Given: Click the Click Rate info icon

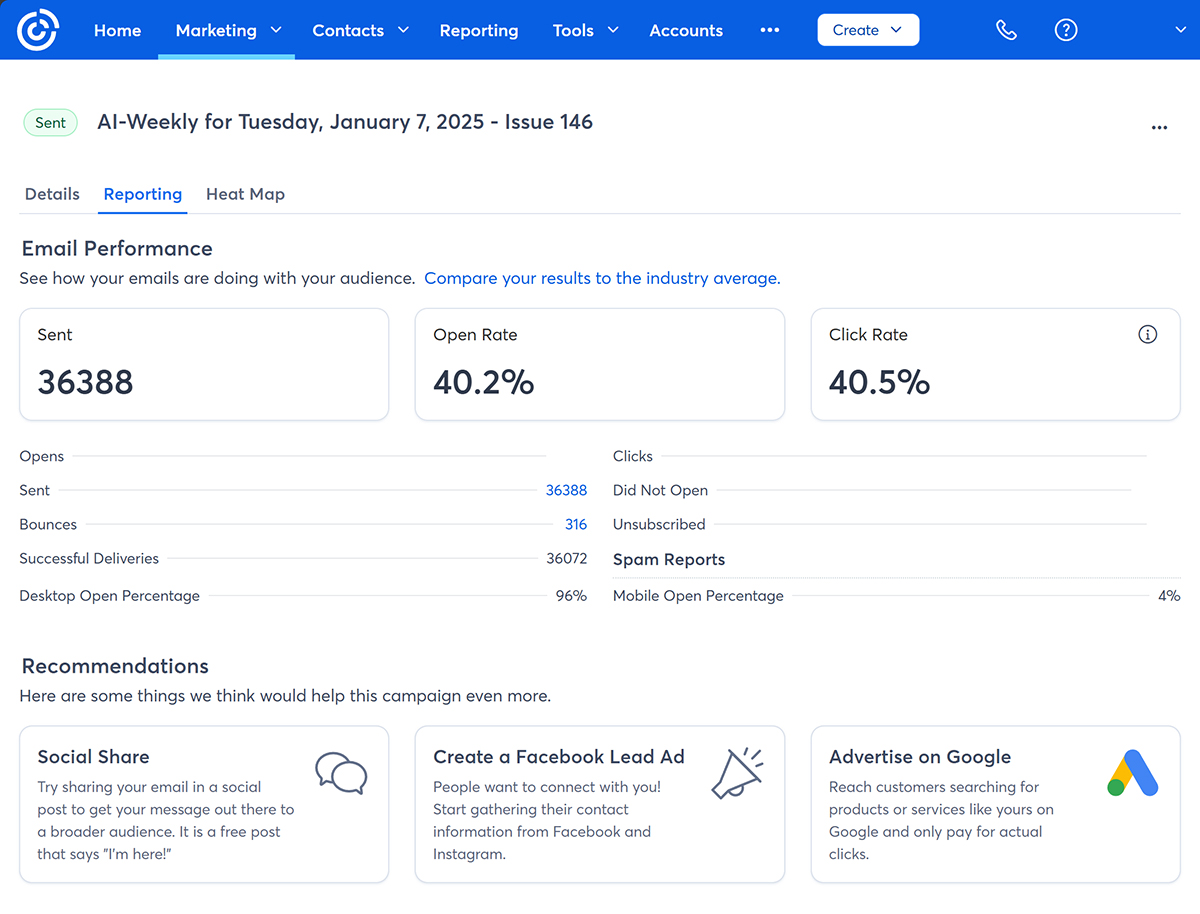Looking at the screenshot, I should tap(1147, 335).
